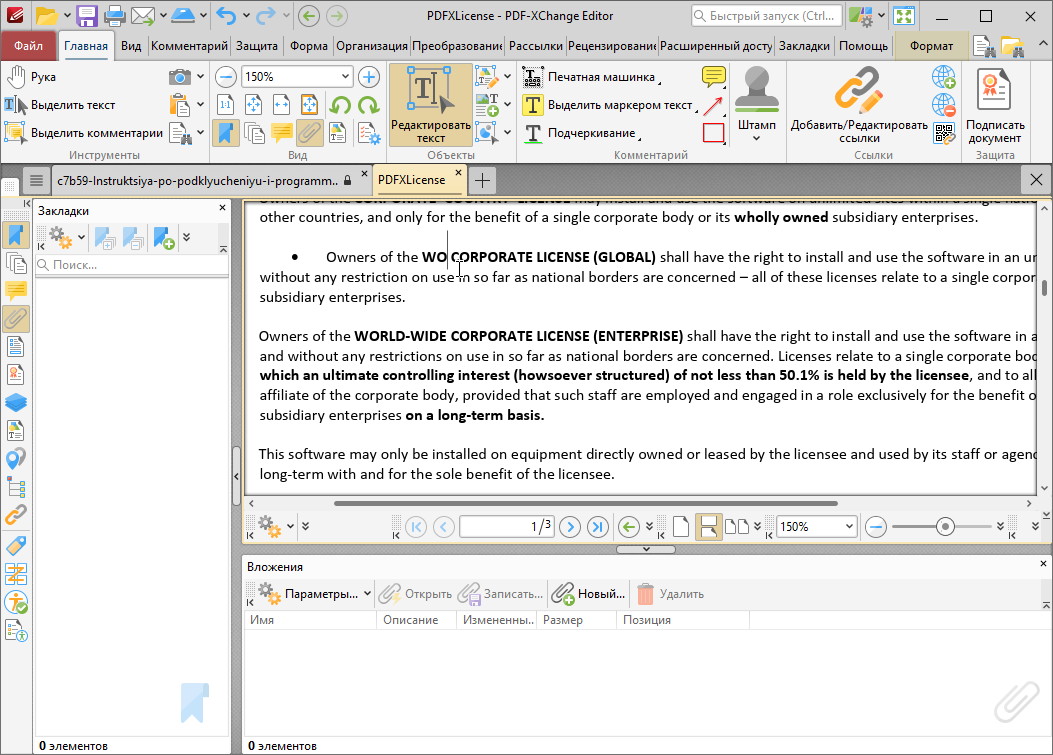
Task: Toggle the bookmarks pane in ribbon View group
Action: pyautogui.click(x=226, y=133)
